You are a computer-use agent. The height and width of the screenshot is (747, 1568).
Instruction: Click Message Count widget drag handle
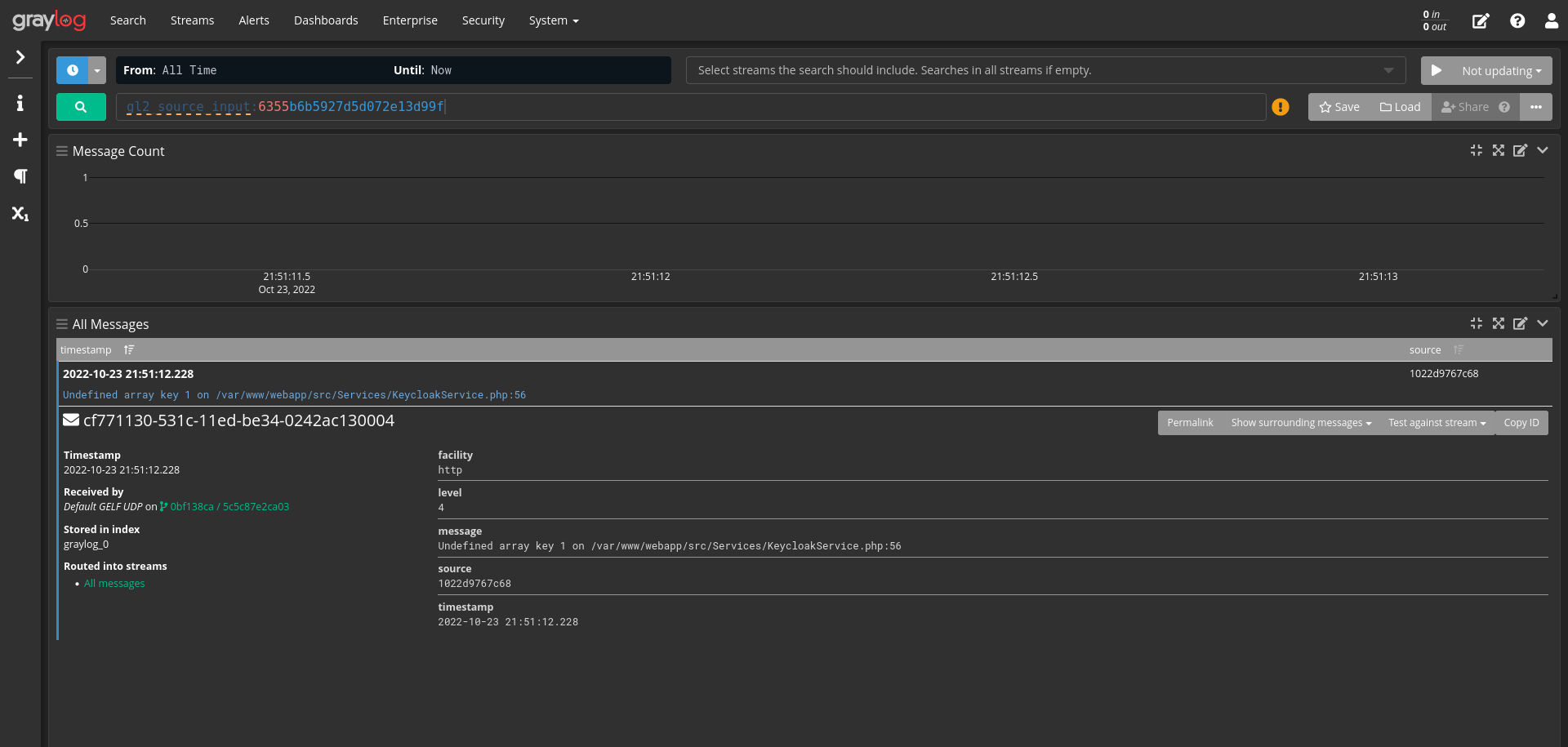[x=62, y=151]
